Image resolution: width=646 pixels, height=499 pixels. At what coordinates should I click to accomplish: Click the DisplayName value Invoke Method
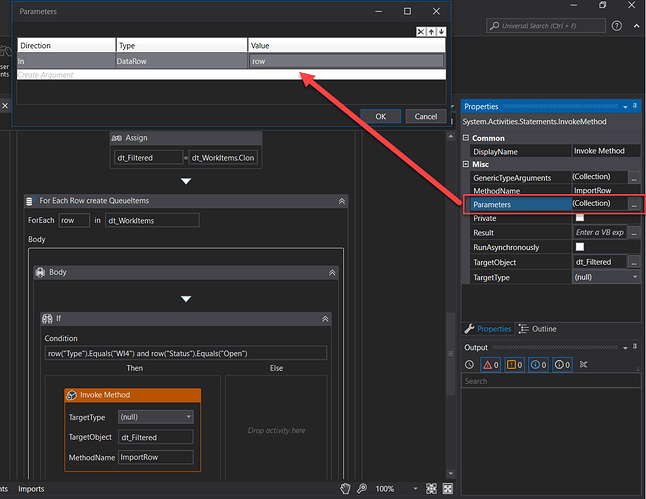click(x=606, y=151)
